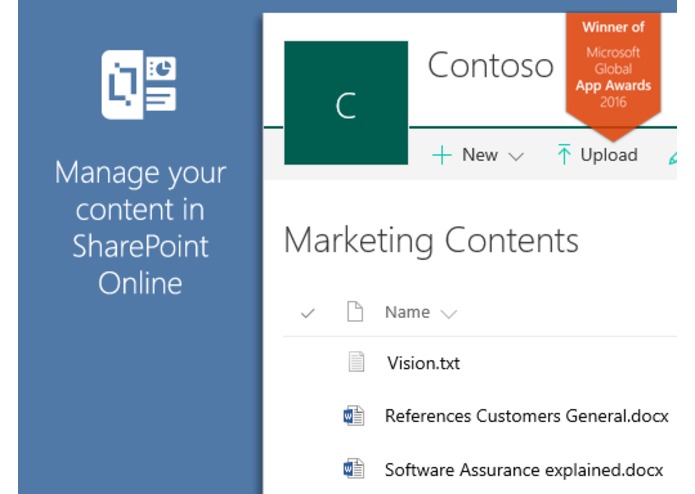Click the green plus icon beside New
Viewport: 695px width, 494px height.
[442, 155]
